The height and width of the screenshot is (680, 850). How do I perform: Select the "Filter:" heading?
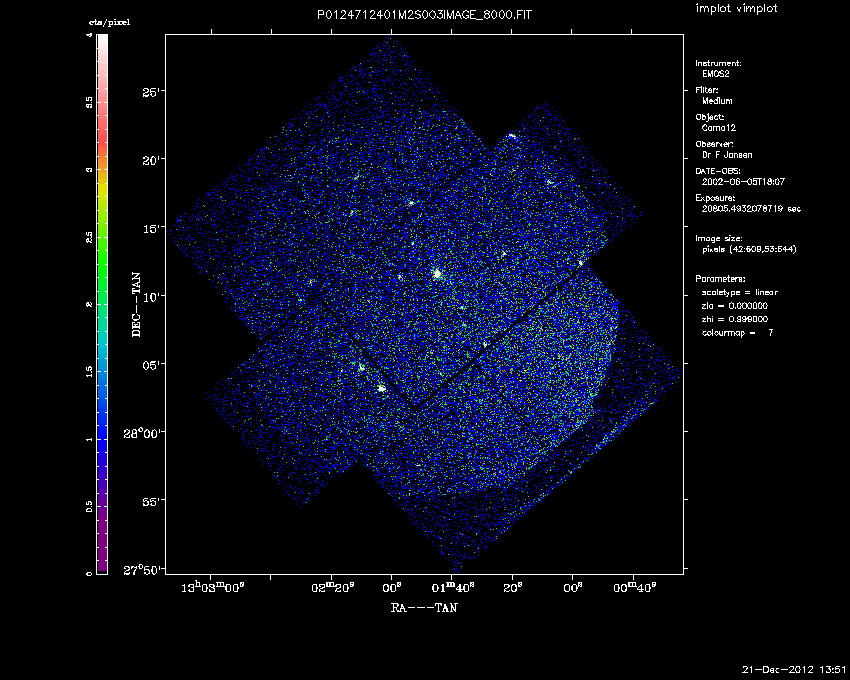tap(707, 90)
